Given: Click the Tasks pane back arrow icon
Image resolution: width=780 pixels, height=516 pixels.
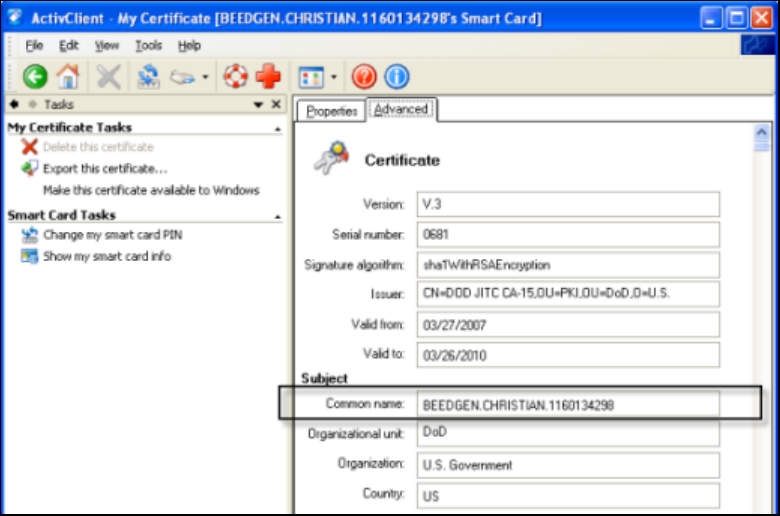Looking at the screenshot, I should (14, 104).
